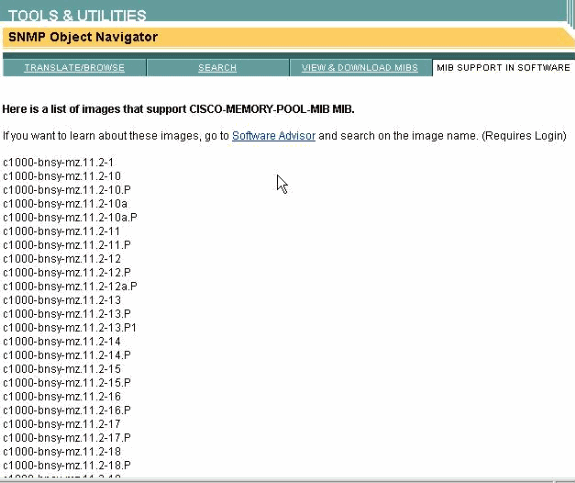Image resolution: width=575 pixels, height=483 pixels.
Task: Open the Translate/Browse tab
Action: [x=74, y=68]
